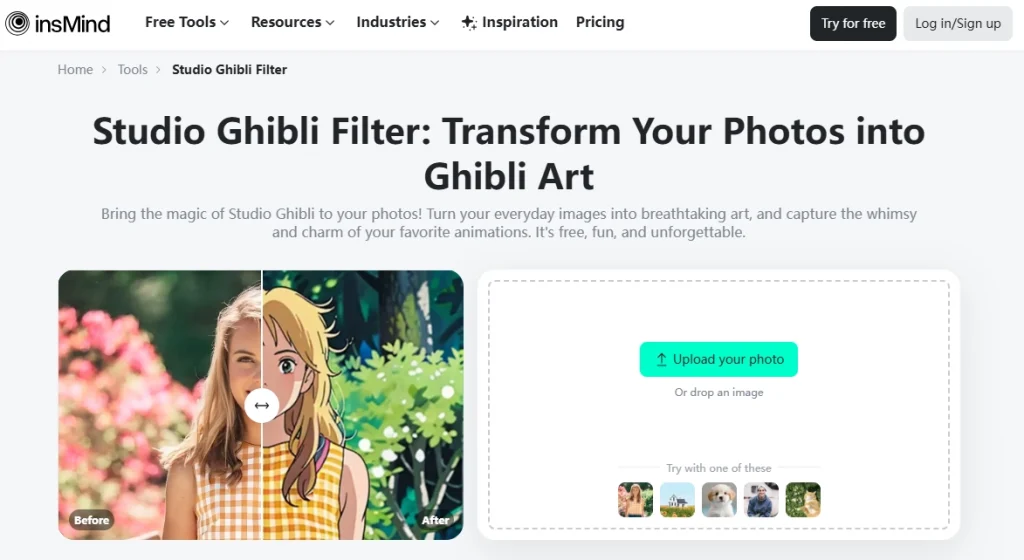Click the Try for free button
The image size is (1024, 560).
(x=853, y=23)
